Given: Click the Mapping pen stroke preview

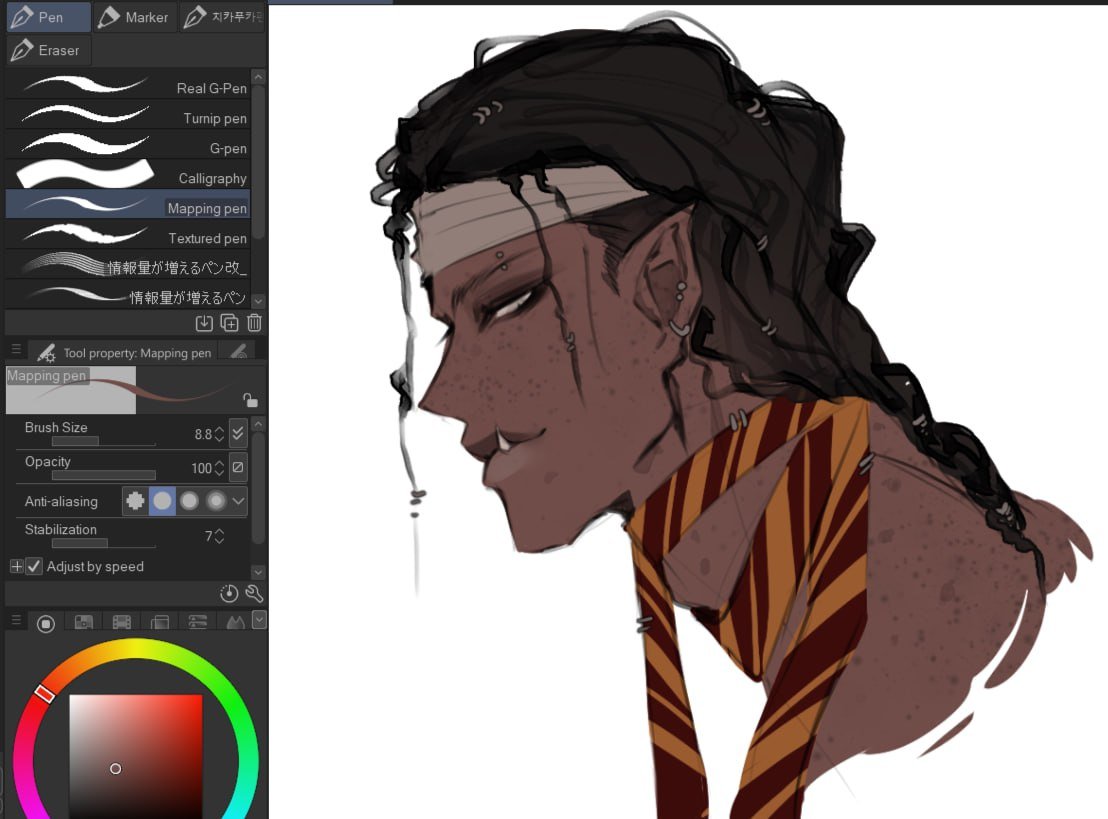Looking at the screenshot, I should coord(128,389).
